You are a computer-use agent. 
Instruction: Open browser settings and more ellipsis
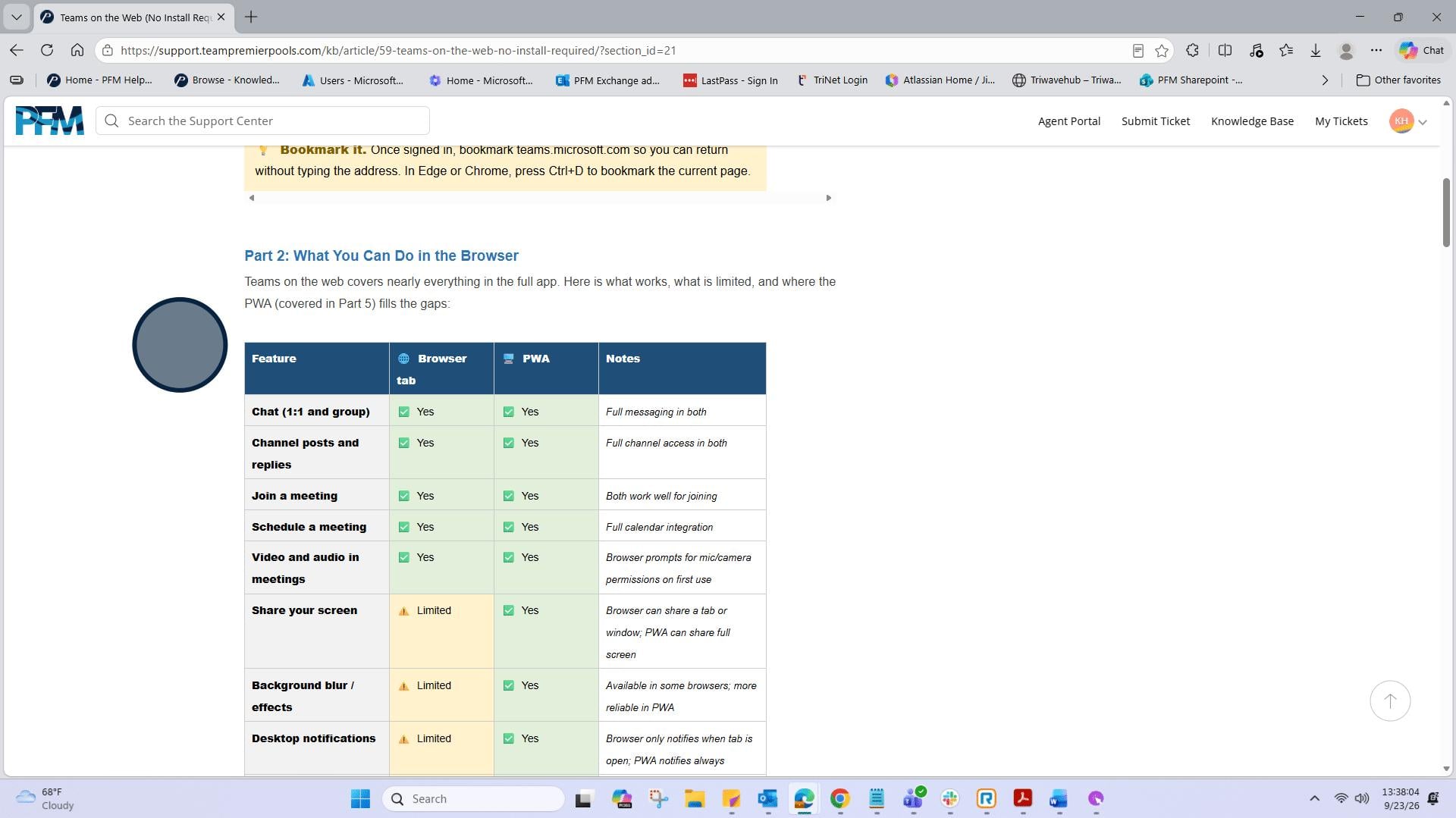coord(1376,50)
